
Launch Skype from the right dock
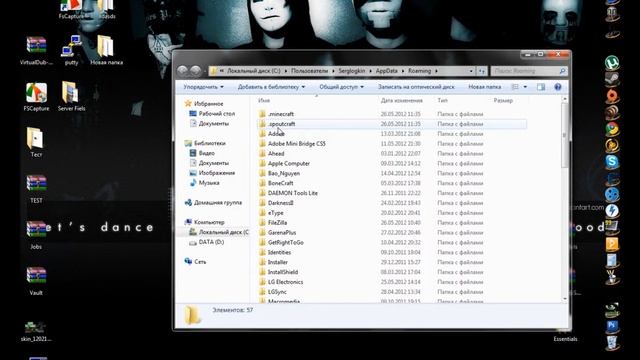pyautogui.click(x=611, y=162)
